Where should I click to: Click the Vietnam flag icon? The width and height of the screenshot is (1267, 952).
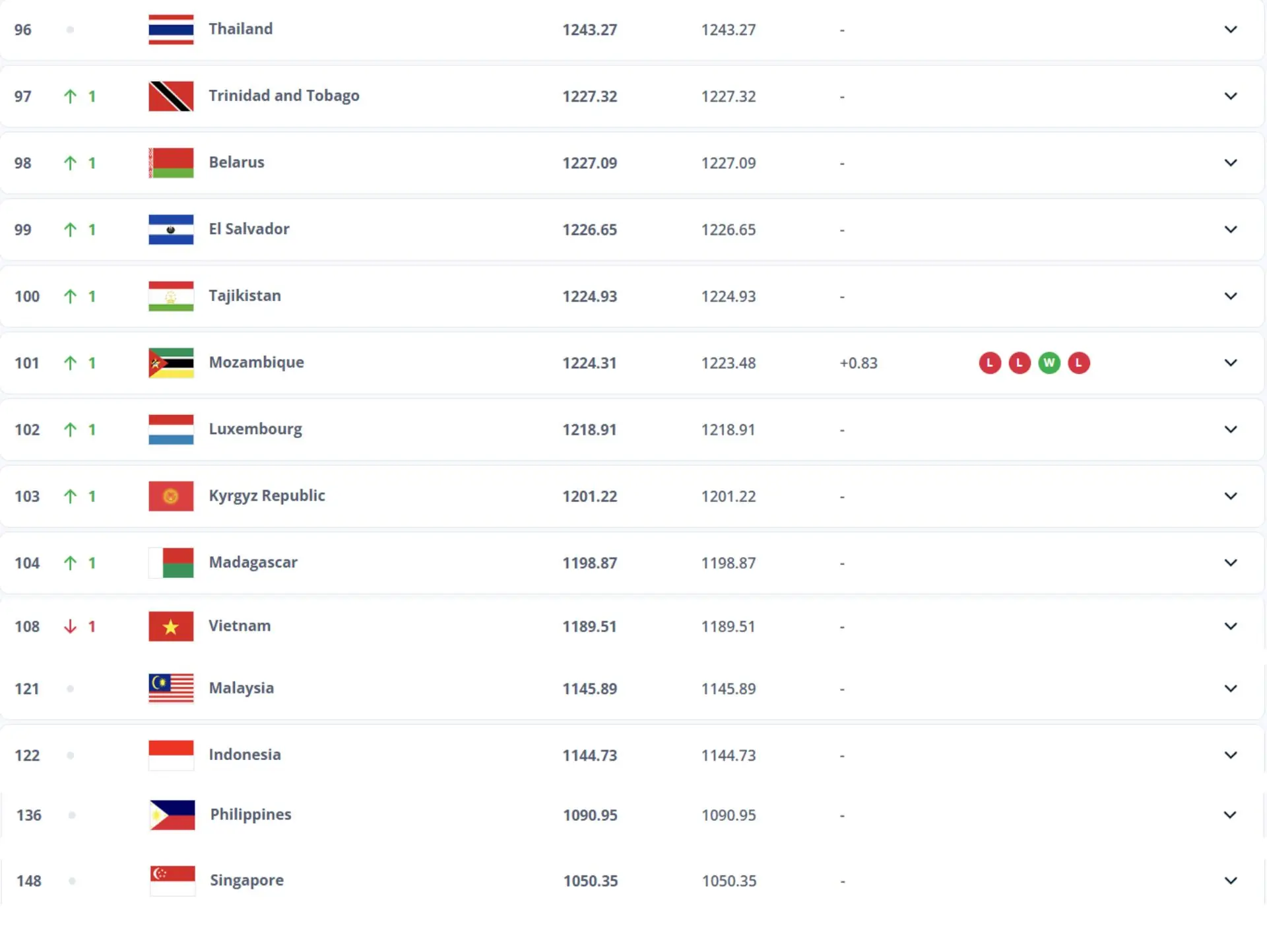tap(170, 626)
